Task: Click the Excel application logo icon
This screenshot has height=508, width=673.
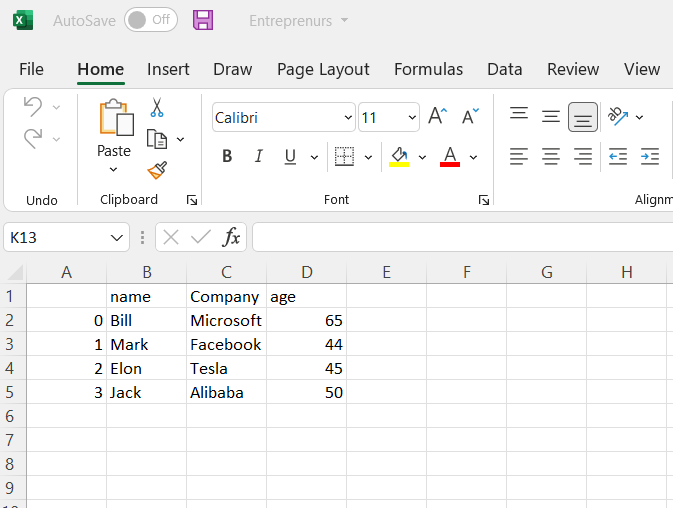Action: tap(23, 20)
